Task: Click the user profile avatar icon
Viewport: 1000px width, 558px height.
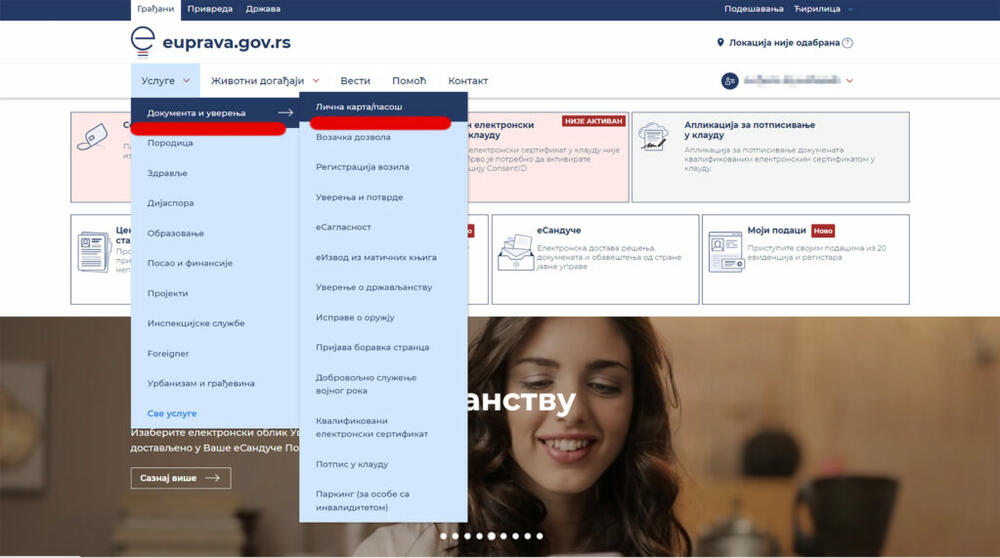Action: (x=729, y=80)
